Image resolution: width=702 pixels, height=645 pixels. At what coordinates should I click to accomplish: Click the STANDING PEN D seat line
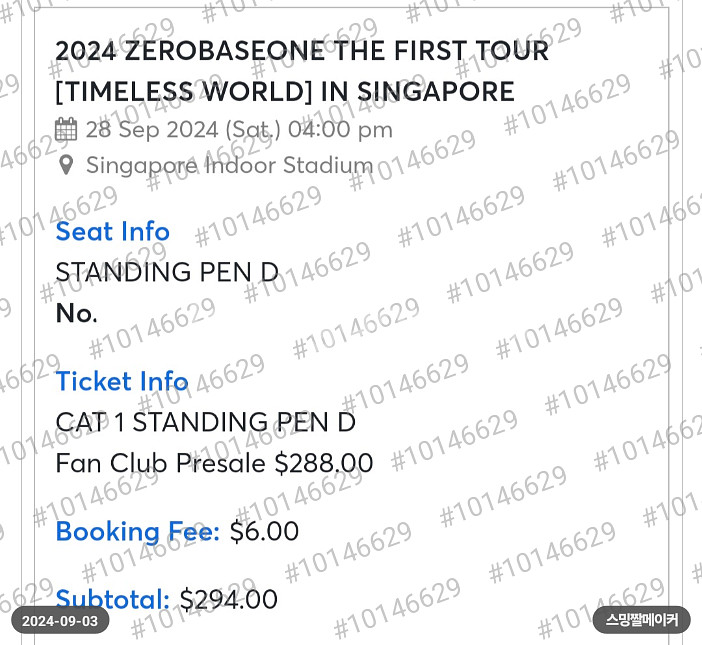[167, 272]
